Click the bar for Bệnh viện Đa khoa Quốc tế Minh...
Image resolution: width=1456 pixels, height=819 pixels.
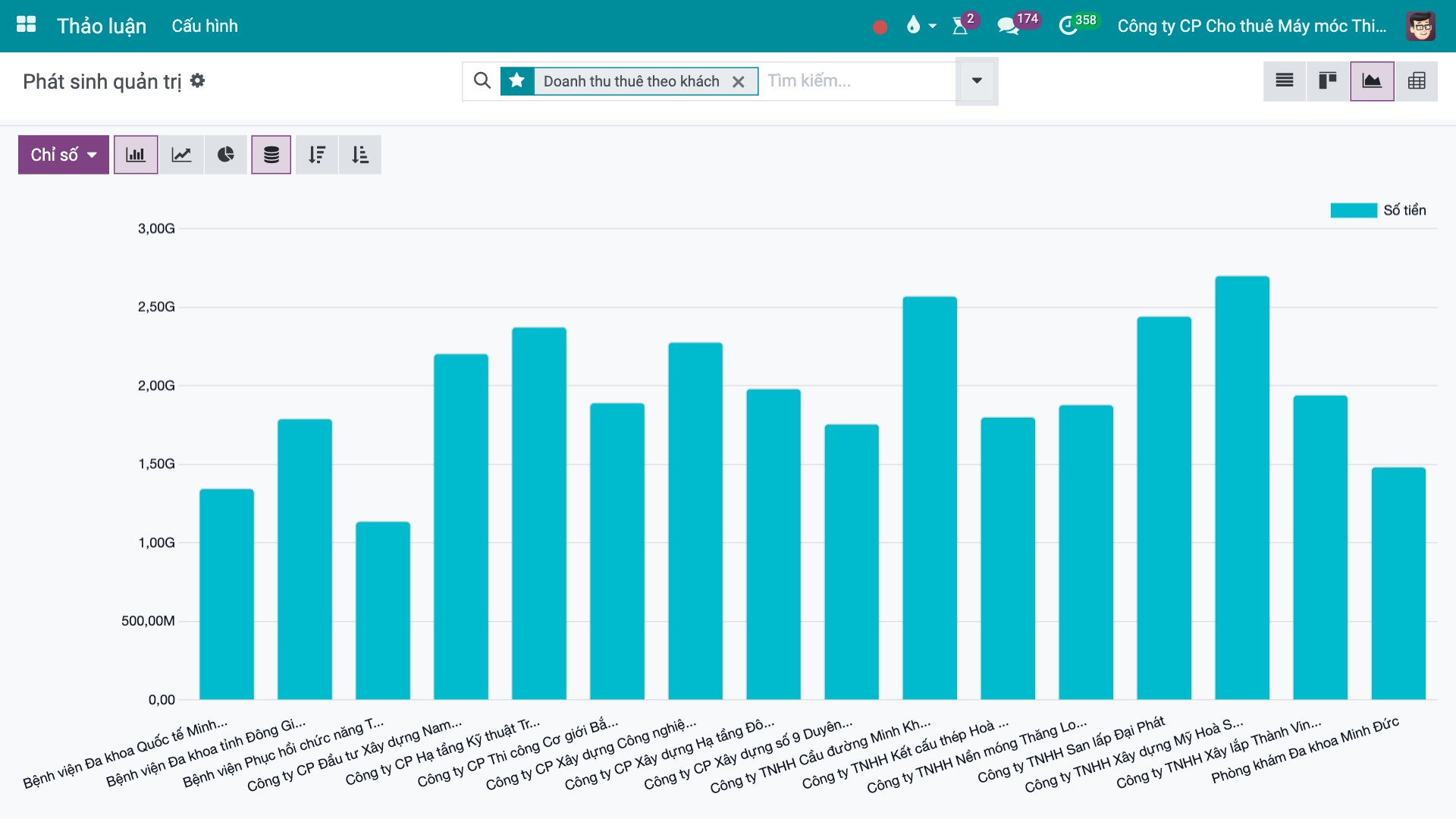(227, 595)
